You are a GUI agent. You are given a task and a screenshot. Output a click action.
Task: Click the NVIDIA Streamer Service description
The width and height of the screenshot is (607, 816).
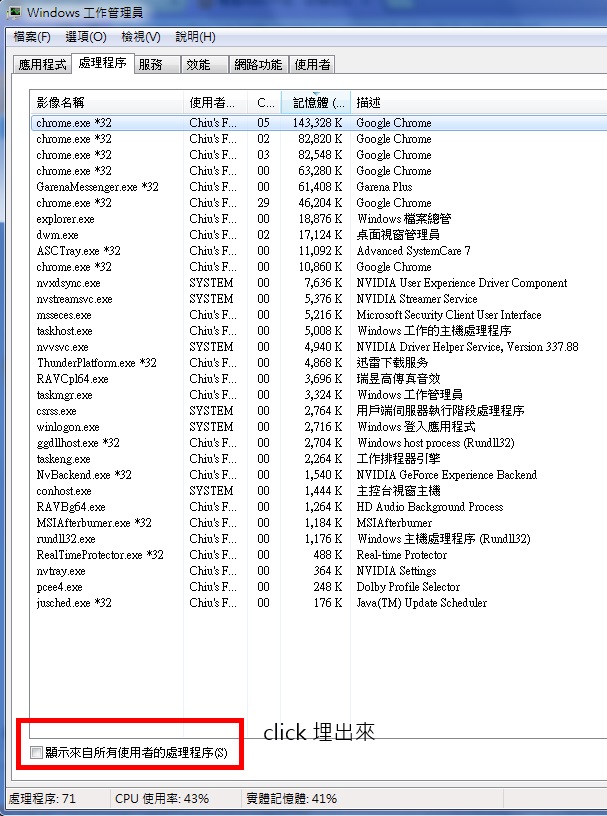[416, 299]
